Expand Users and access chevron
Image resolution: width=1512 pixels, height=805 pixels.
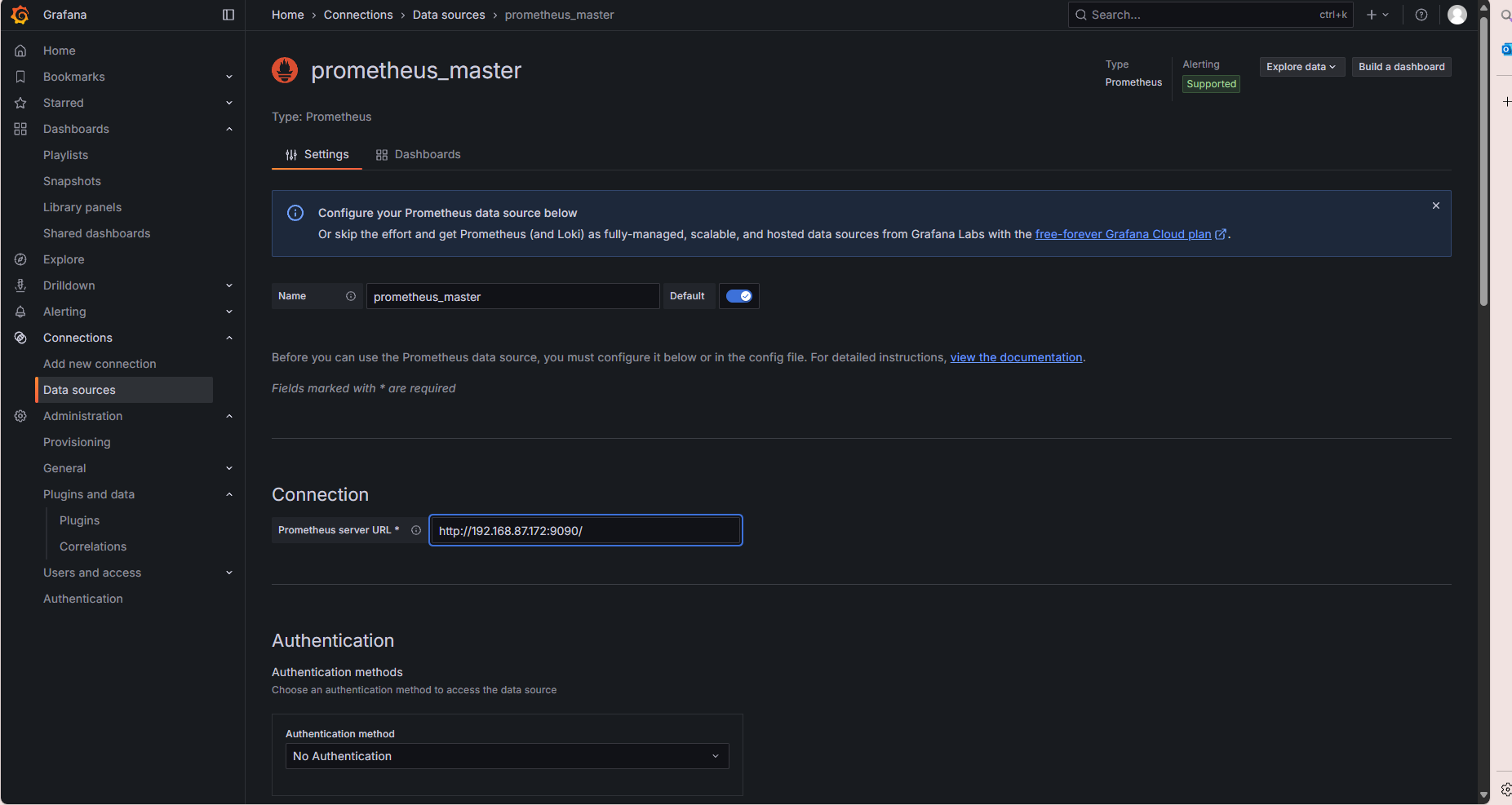[x=229, y=573]
